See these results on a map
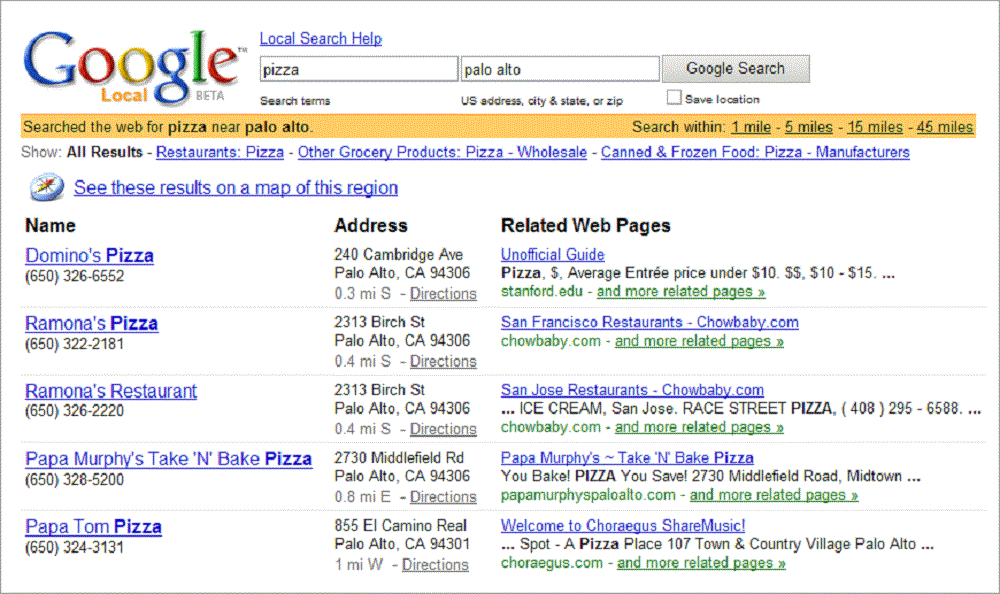 tap(235, 188)
